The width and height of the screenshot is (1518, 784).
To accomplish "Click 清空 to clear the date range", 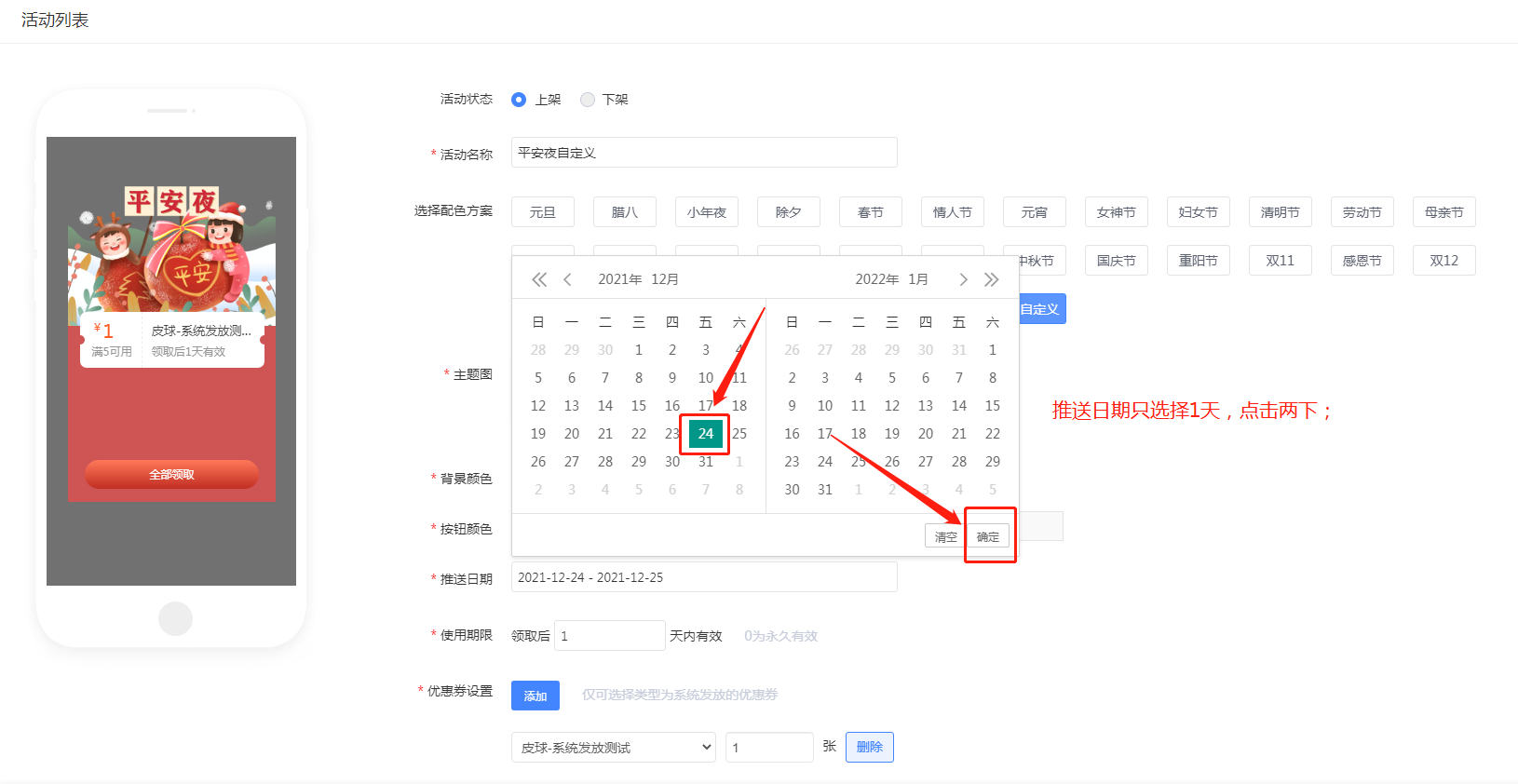I will coord(946,536).
